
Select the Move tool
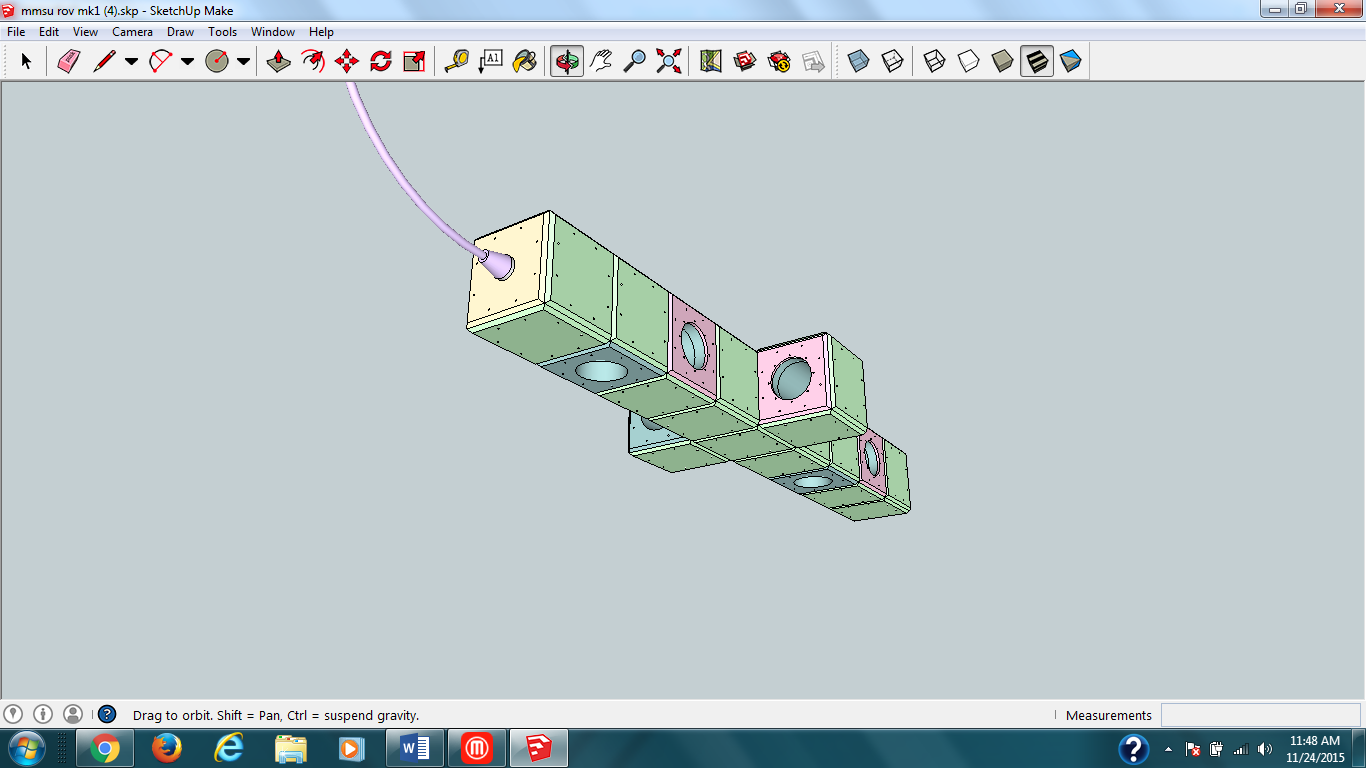tap(347, 62)
